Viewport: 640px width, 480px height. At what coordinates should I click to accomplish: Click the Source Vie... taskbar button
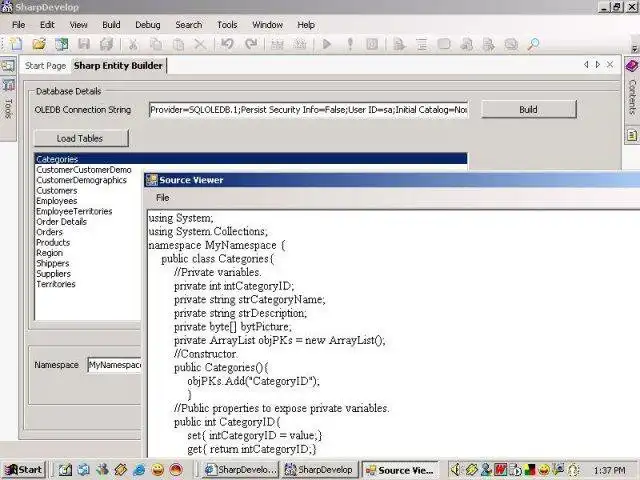pos(400,470)
